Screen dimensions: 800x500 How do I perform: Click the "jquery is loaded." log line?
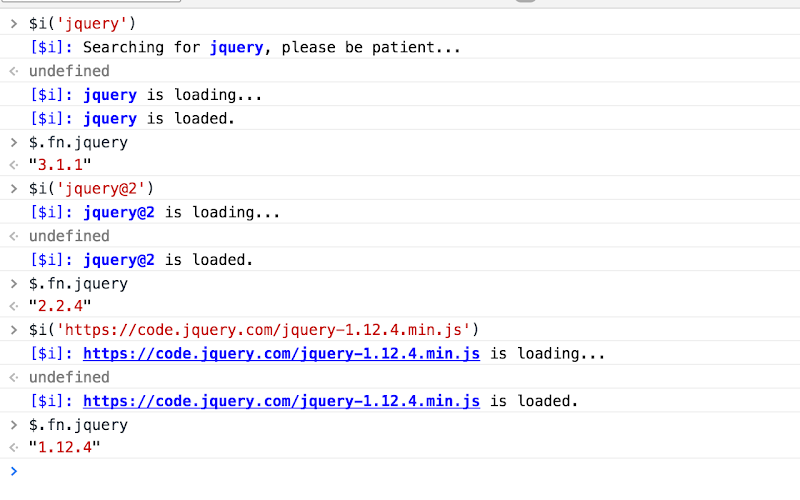coord(132,118)
